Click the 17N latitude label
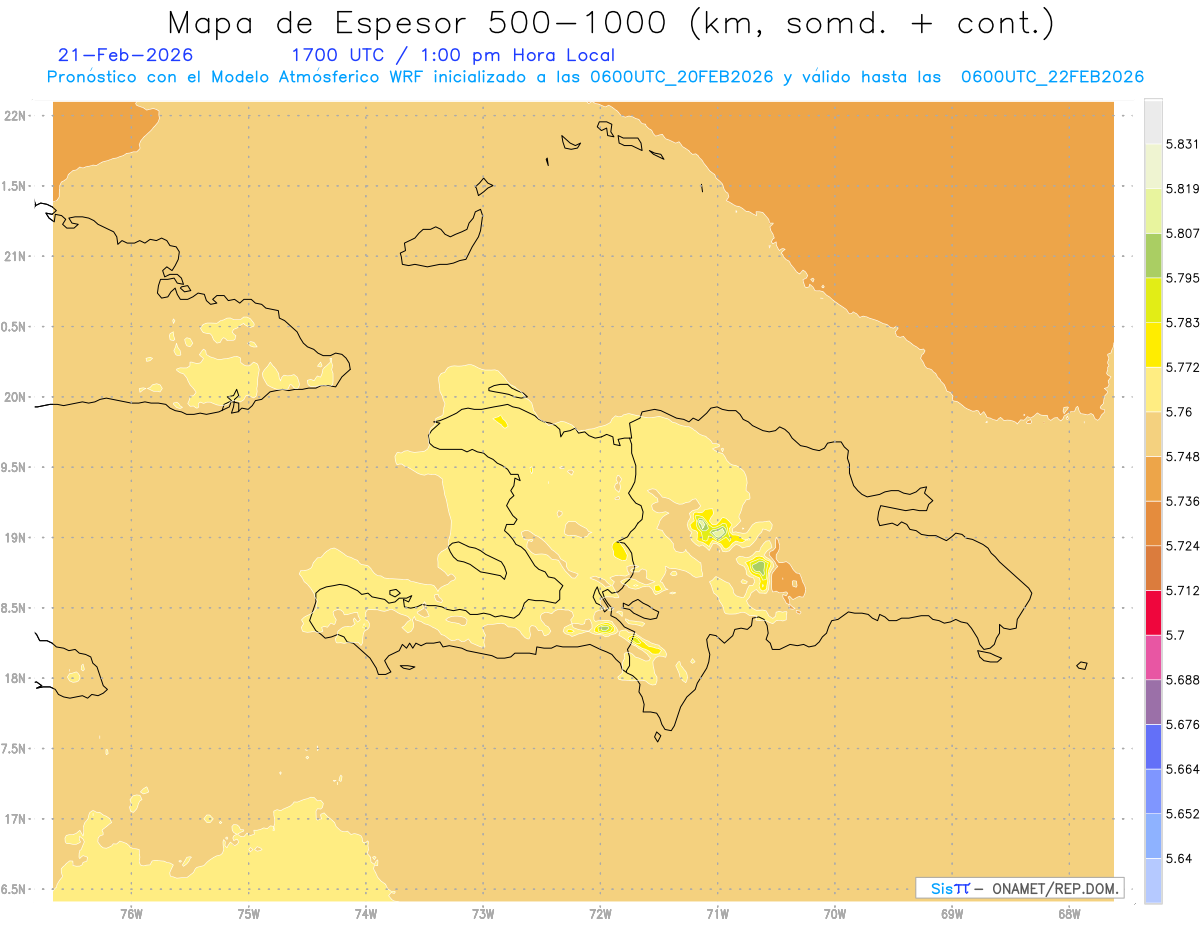This screenshot has height=927, width=1200. pyautogui.click(x=16, y=819)
